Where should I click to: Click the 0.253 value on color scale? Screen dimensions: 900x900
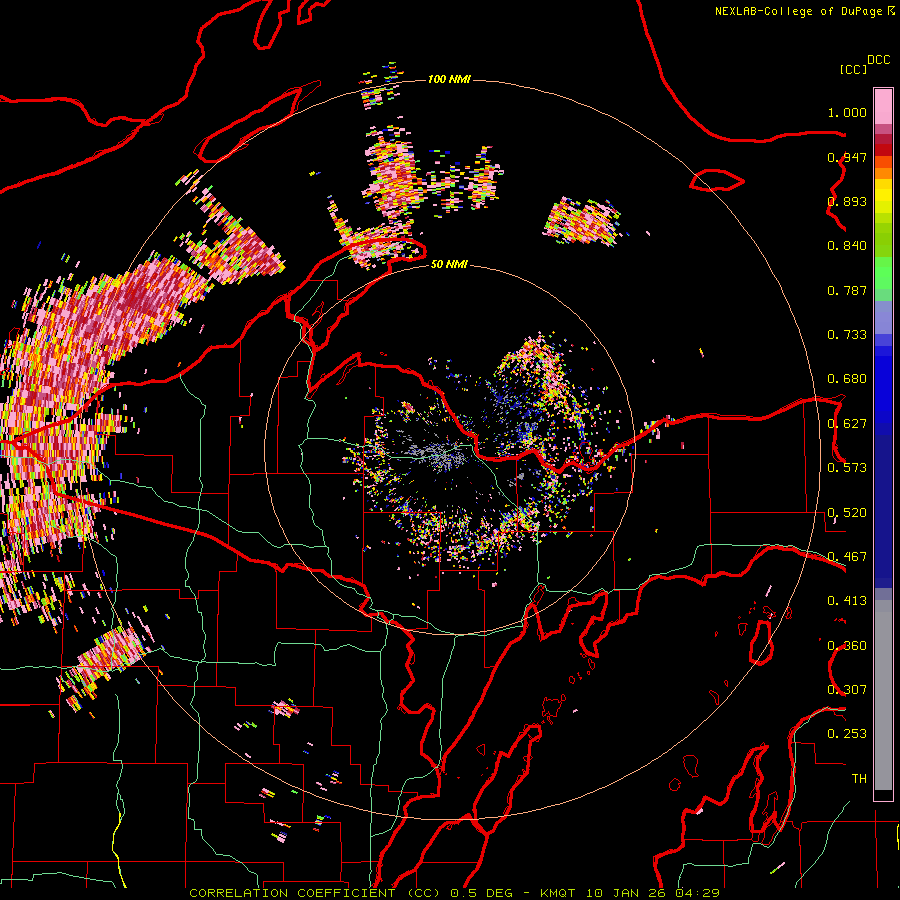coord(847,734)
